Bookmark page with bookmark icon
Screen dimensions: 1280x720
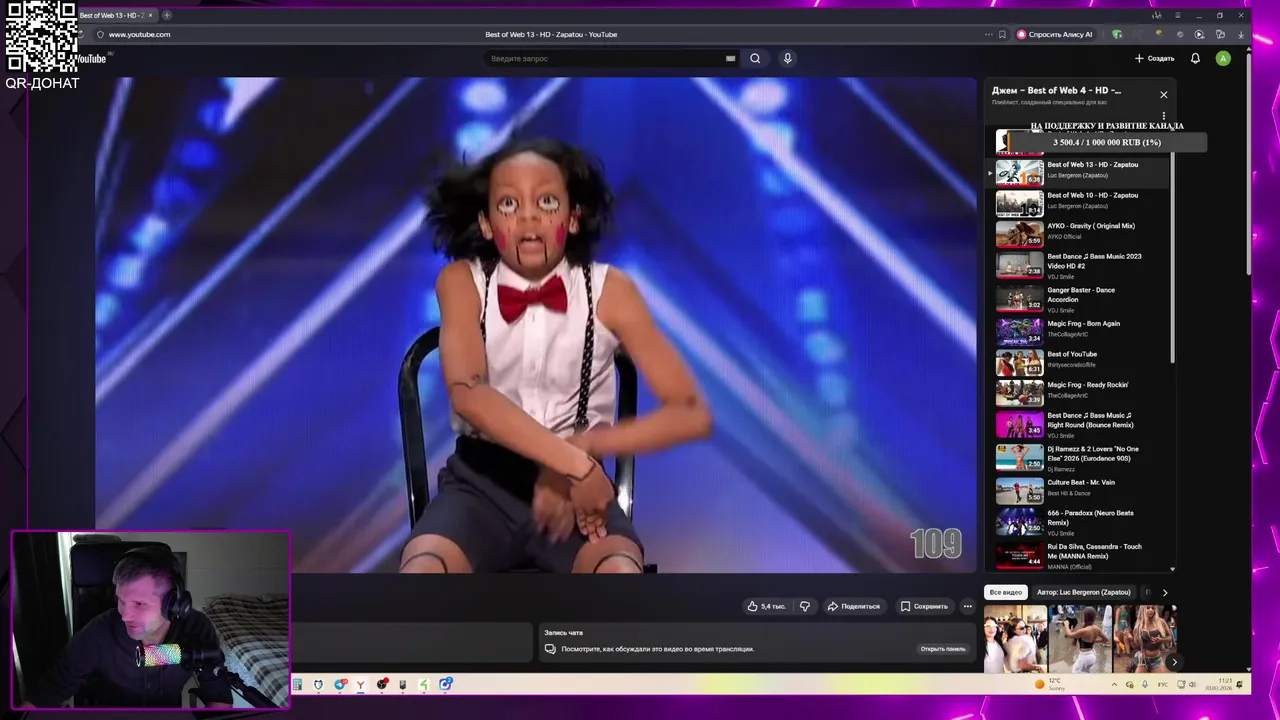pyautogui.click(x=1002, y=34)
